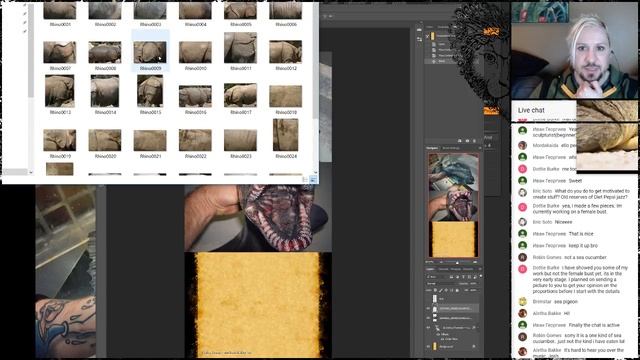Click the chat message 'keep it up bro'
Viewport: 640px width, 360px height.
pos(583,246)
